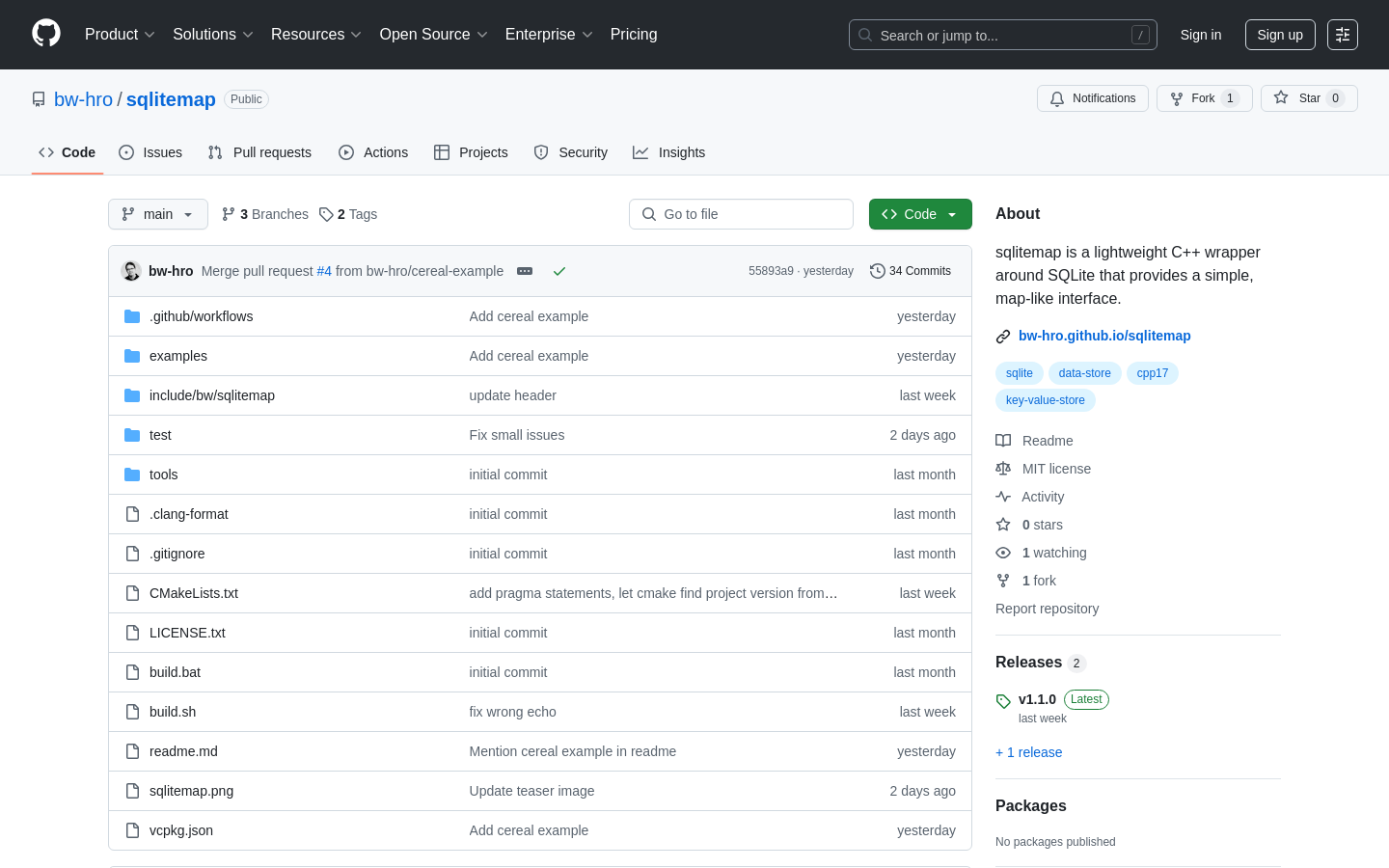Click the star icon in Star button

click(x=1281, y=97)
